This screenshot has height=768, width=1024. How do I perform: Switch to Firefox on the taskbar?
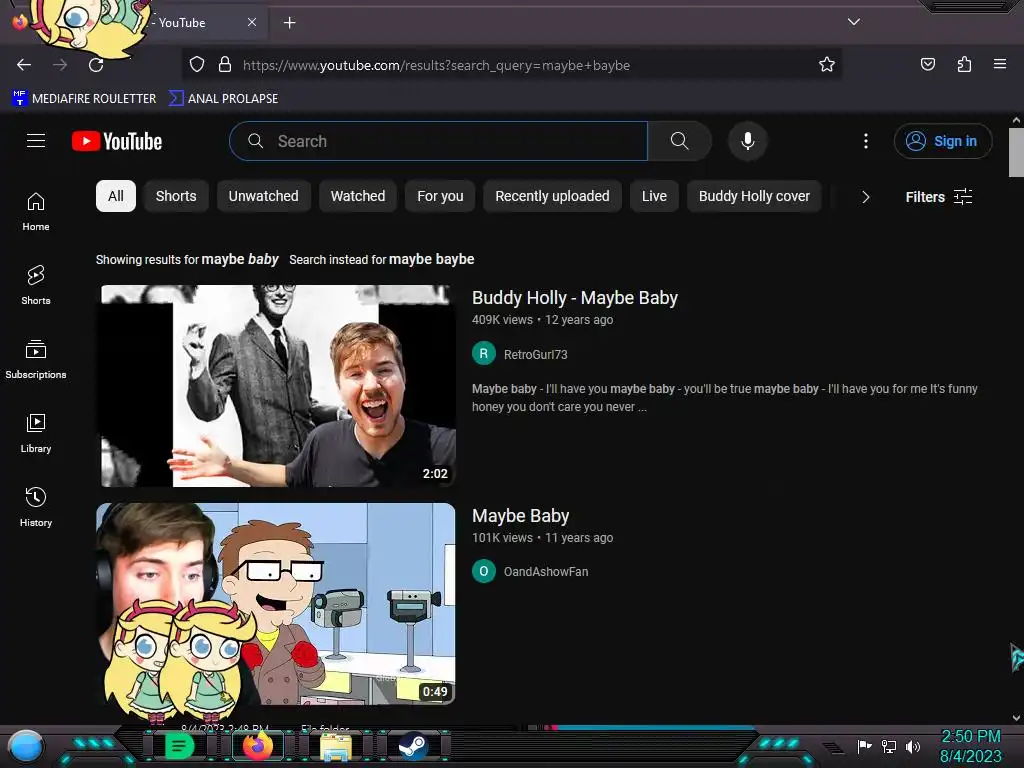click(257, 746)
